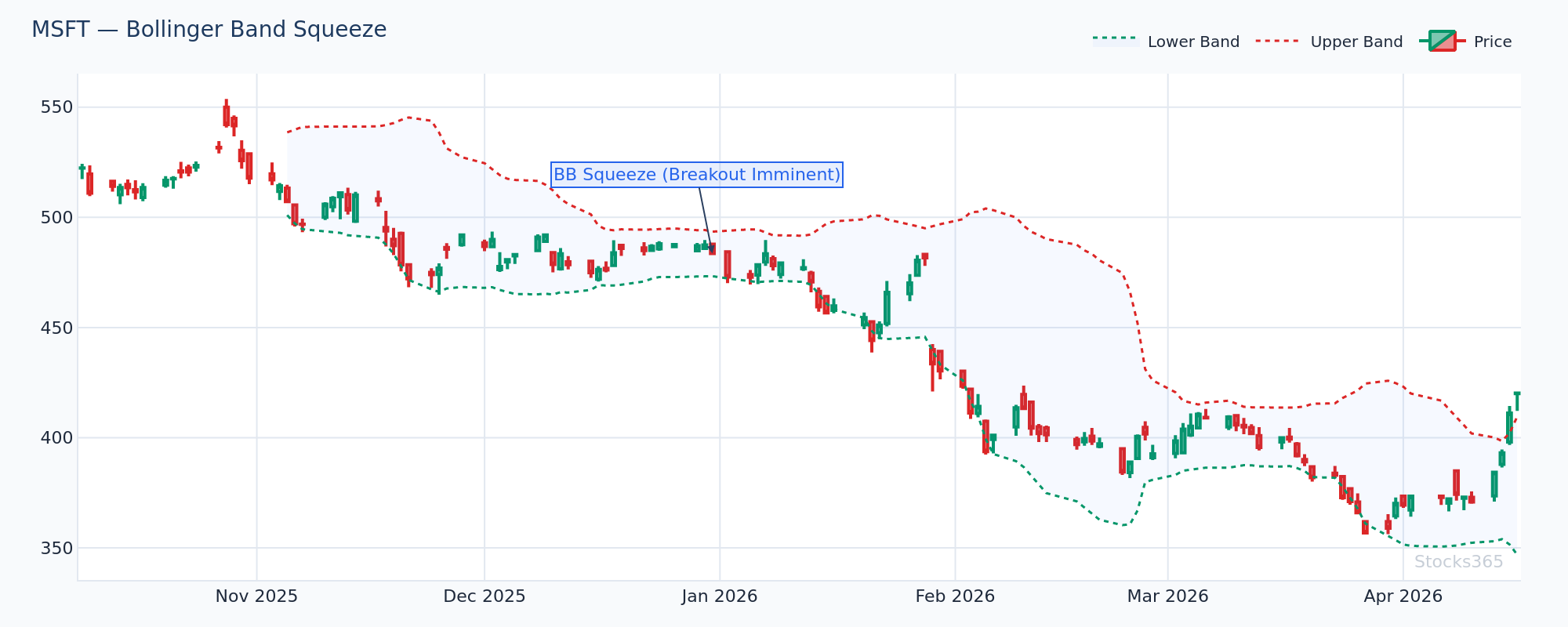Click the Dec 2025 x-axis label
This screenshot has width=1568, height=627.
pos(485,596)
